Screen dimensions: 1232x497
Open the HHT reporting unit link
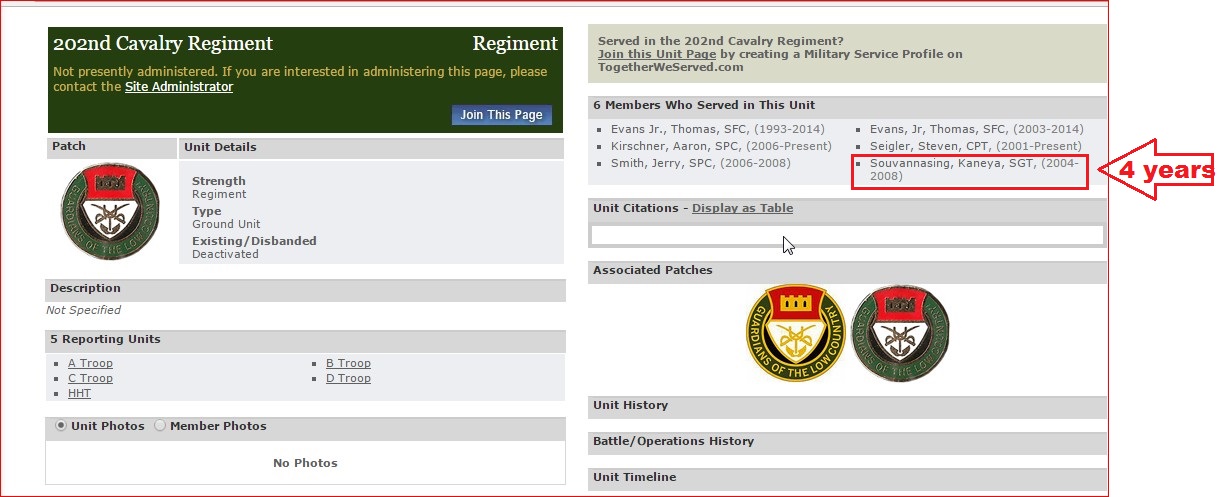click(79, 394)
